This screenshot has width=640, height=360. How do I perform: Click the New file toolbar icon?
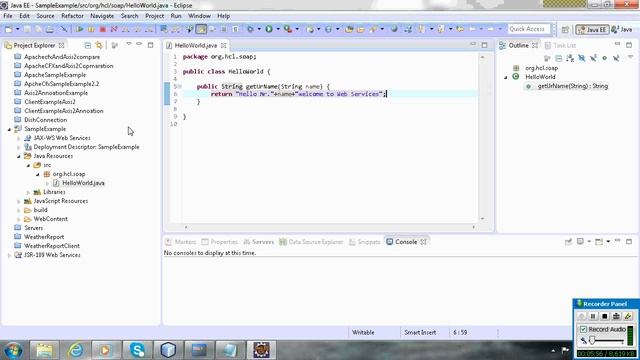click(9, 29)
